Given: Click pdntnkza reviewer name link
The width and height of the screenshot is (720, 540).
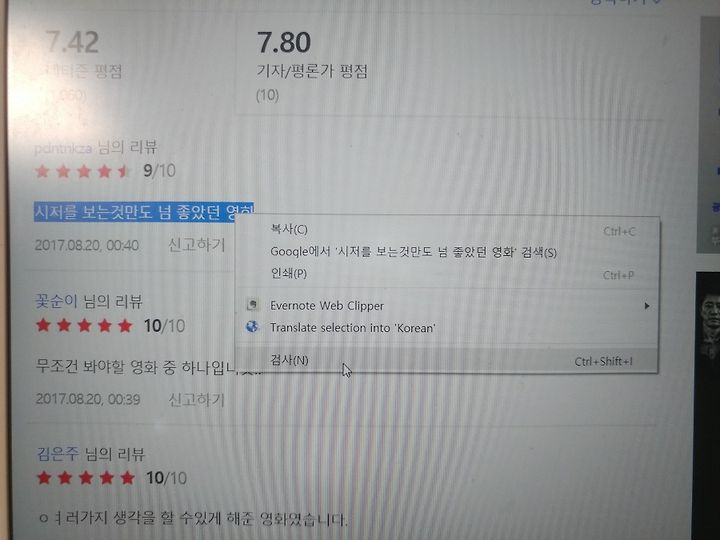Looking at the screenshot, I should pos(62,148).
